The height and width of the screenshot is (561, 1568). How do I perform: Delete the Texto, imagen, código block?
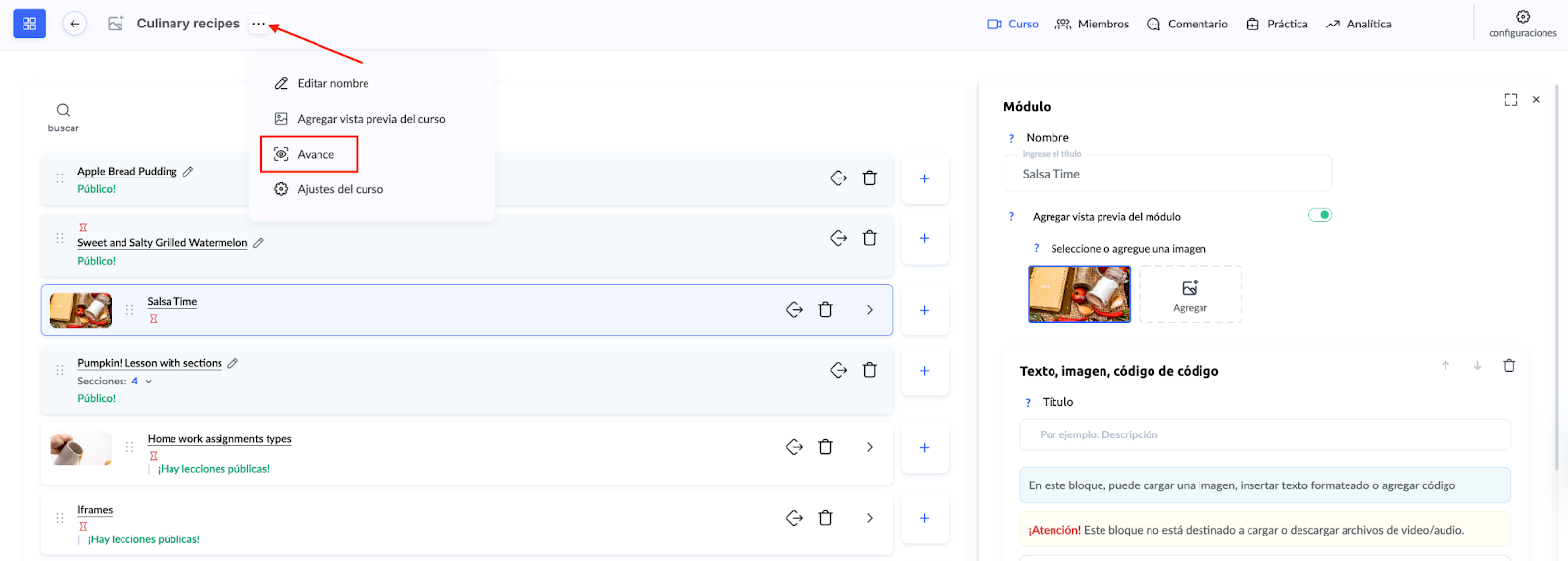[x=1509, y=366]
